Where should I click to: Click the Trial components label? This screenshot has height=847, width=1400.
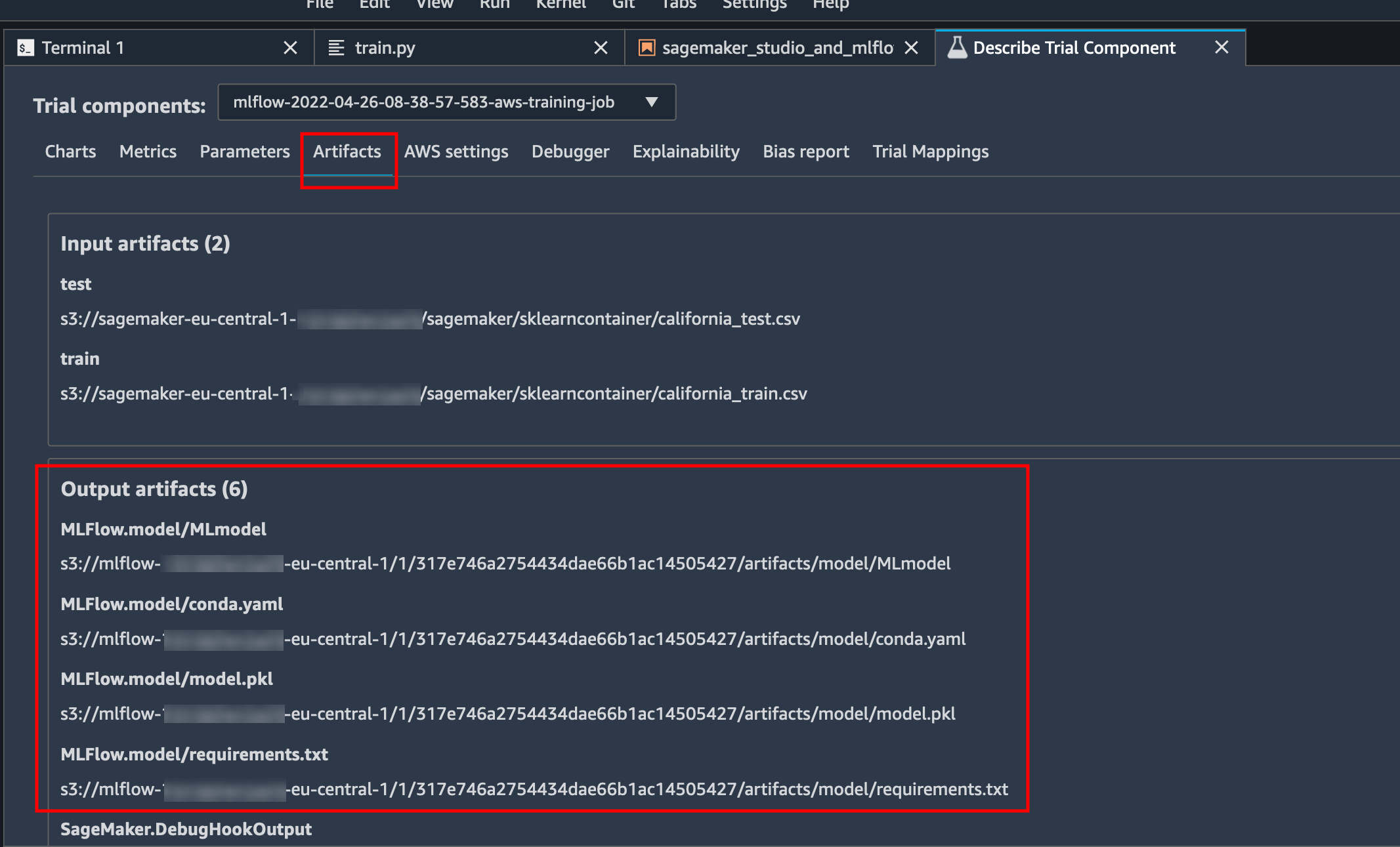[119, 106]
